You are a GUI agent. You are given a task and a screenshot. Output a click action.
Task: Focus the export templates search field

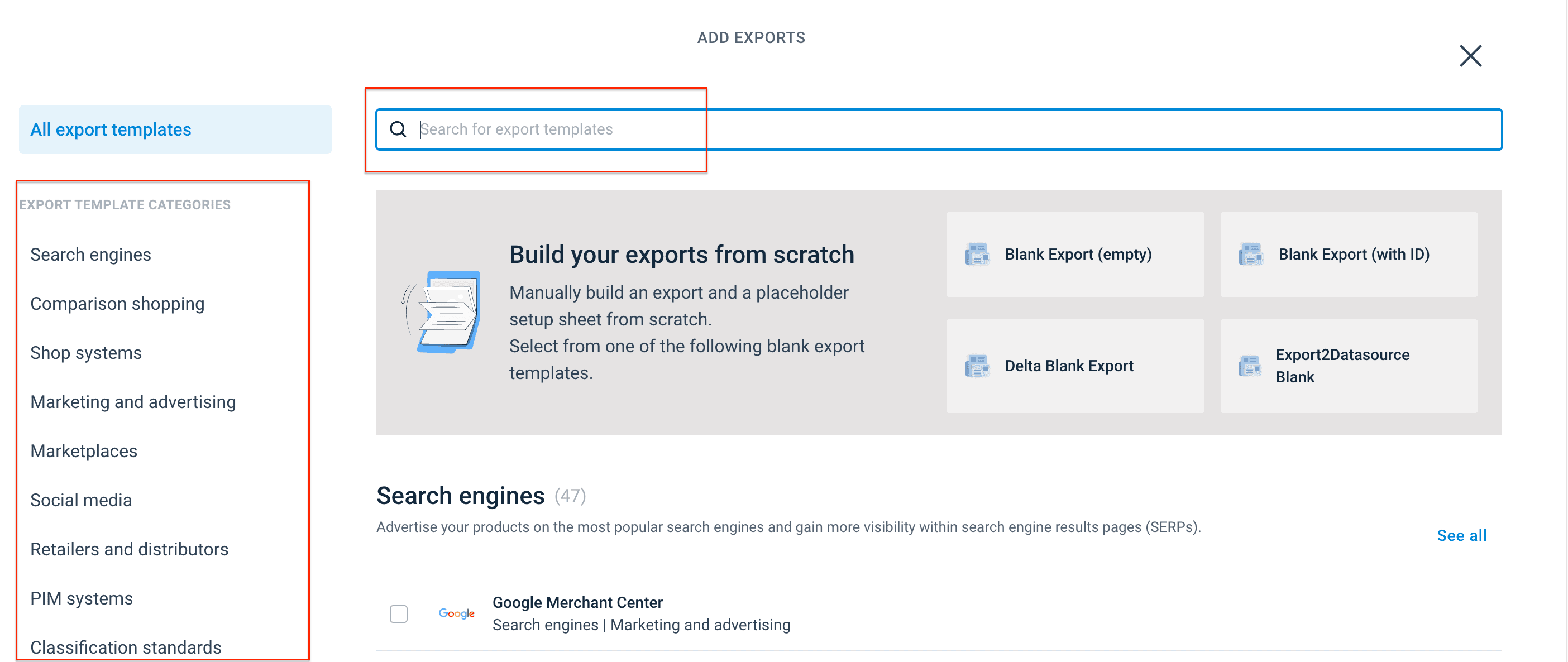(913, 129)
